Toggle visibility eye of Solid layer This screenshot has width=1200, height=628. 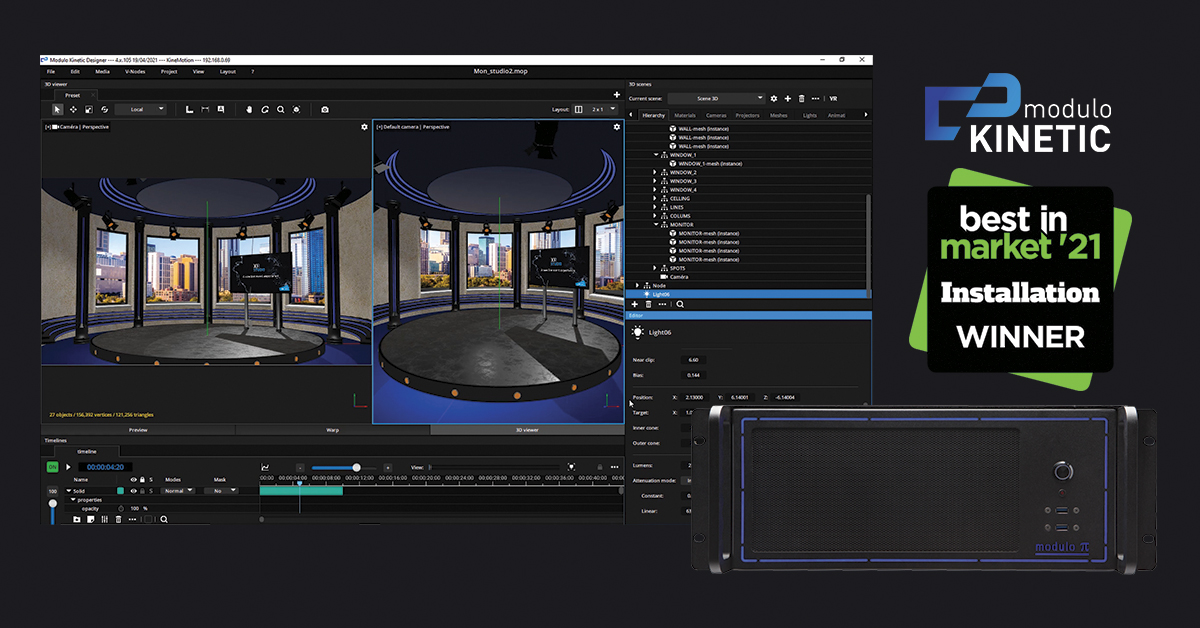(x=133, y=491)
